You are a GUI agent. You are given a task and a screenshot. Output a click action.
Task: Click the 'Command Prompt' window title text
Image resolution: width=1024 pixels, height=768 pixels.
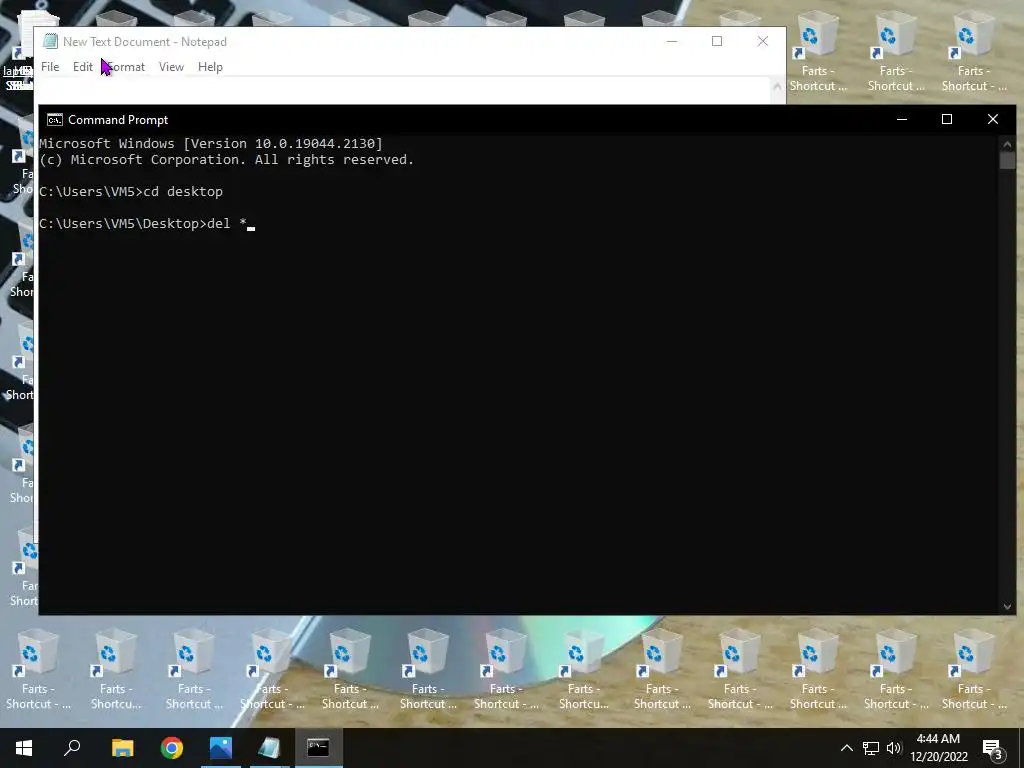[118, 120]
